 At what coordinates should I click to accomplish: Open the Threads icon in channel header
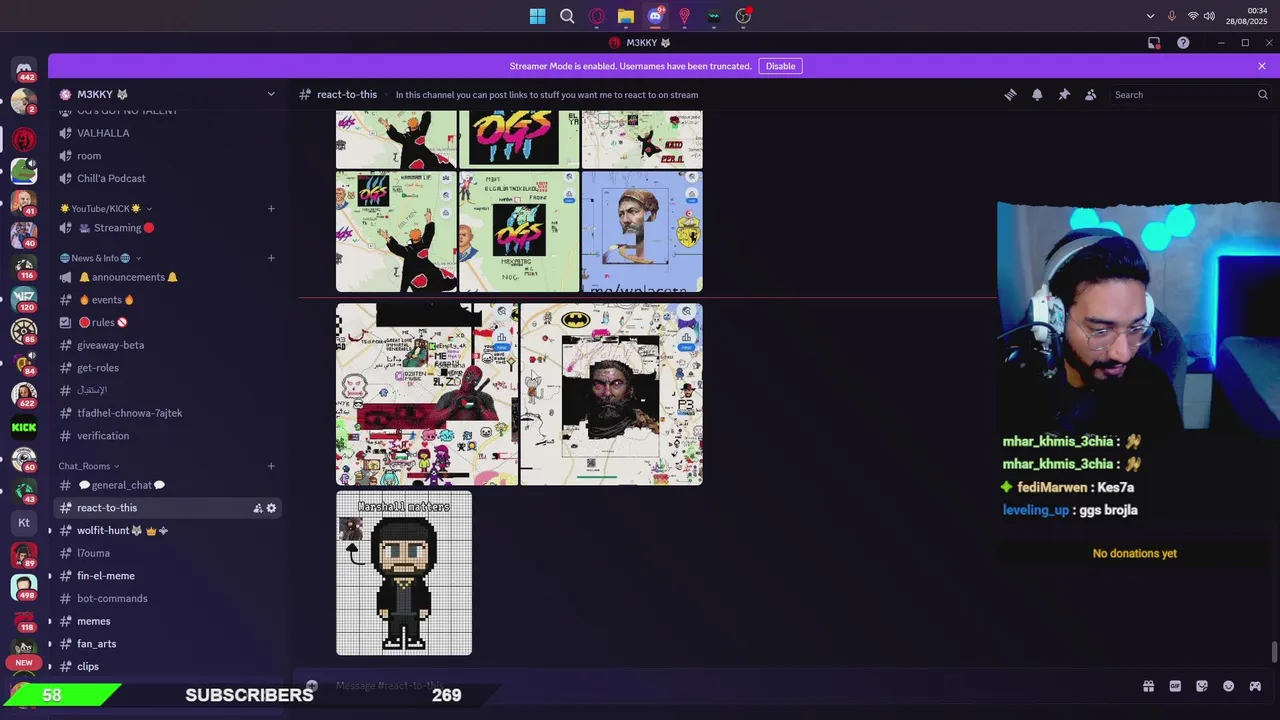[x=1010, y=95]
